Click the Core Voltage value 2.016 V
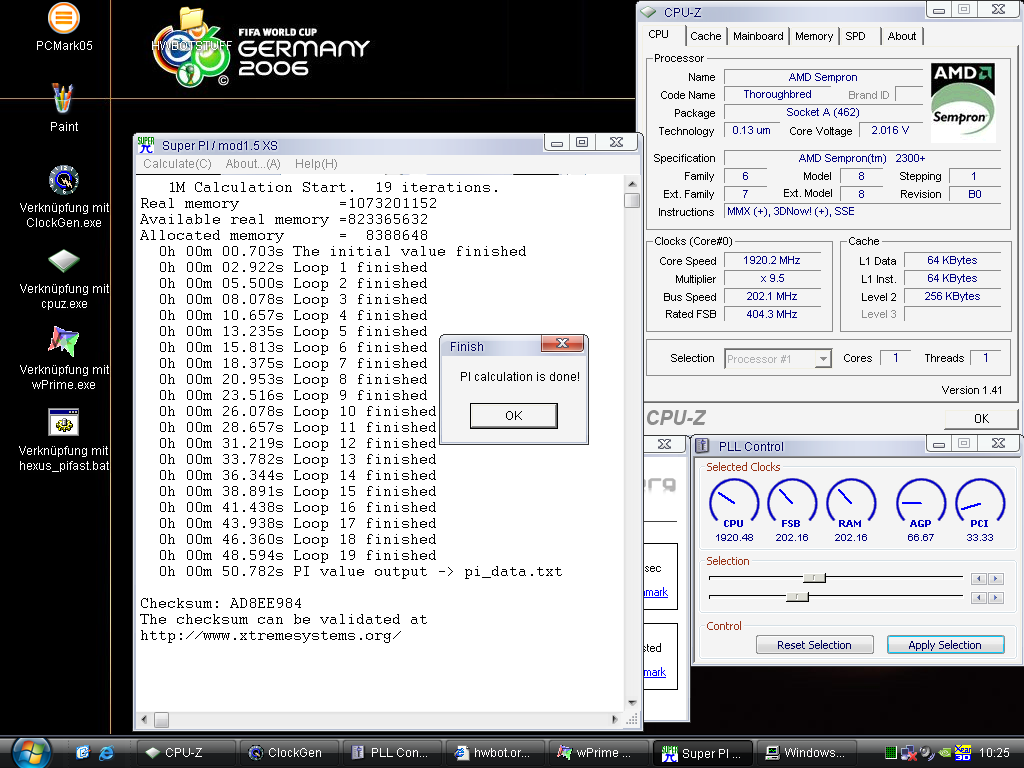Screen dimensions: 1024x768 tap(889, 130)
